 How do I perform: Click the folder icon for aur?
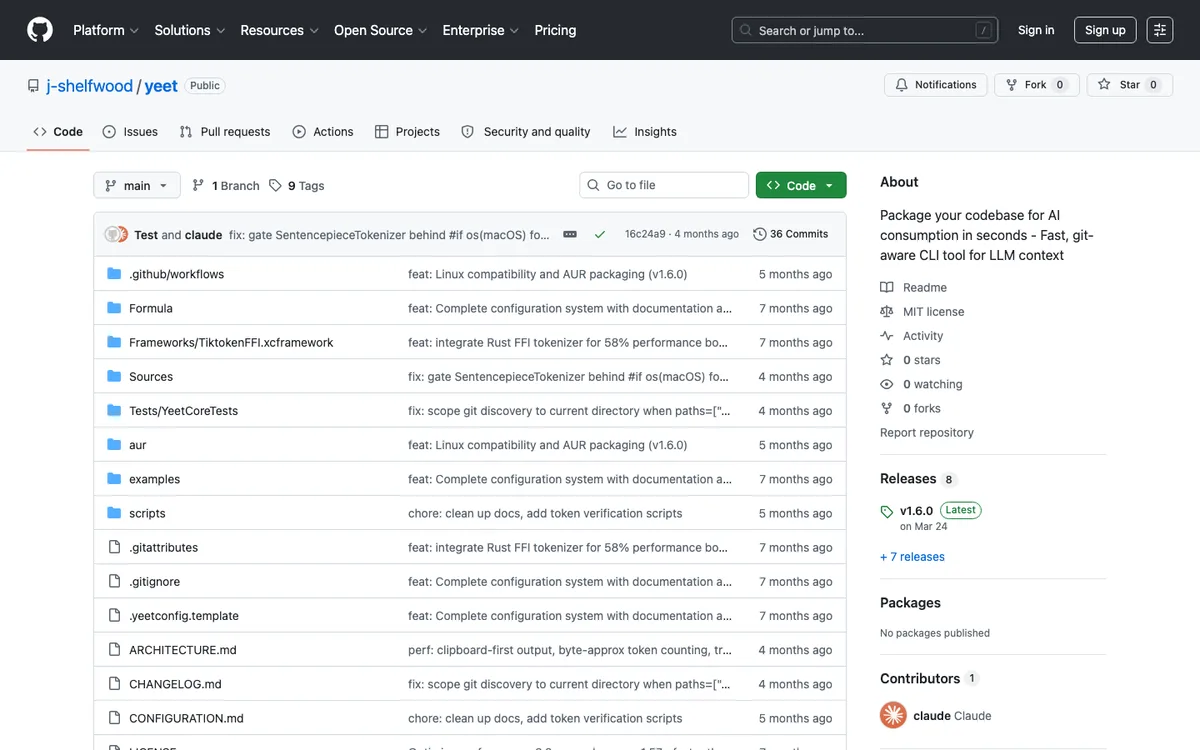pos(114,445)
